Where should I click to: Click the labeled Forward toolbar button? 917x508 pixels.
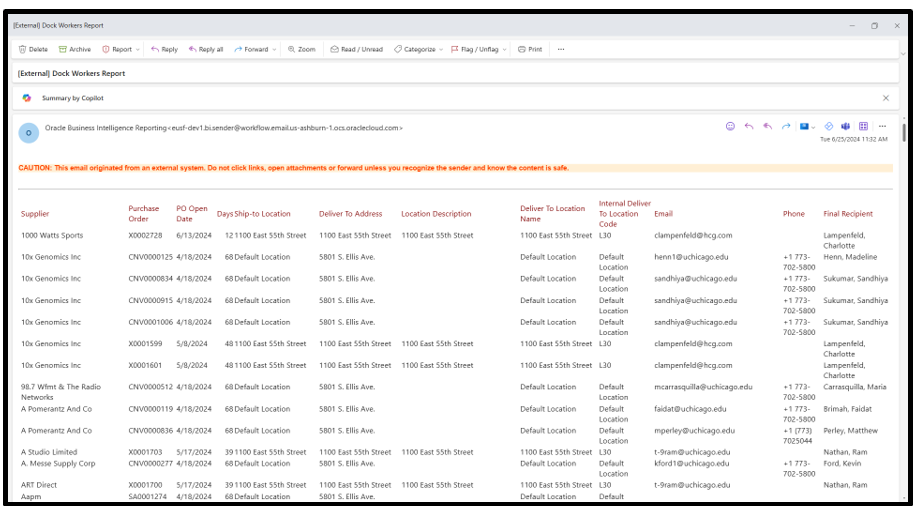pyautogui.click(x=251, y=50)
